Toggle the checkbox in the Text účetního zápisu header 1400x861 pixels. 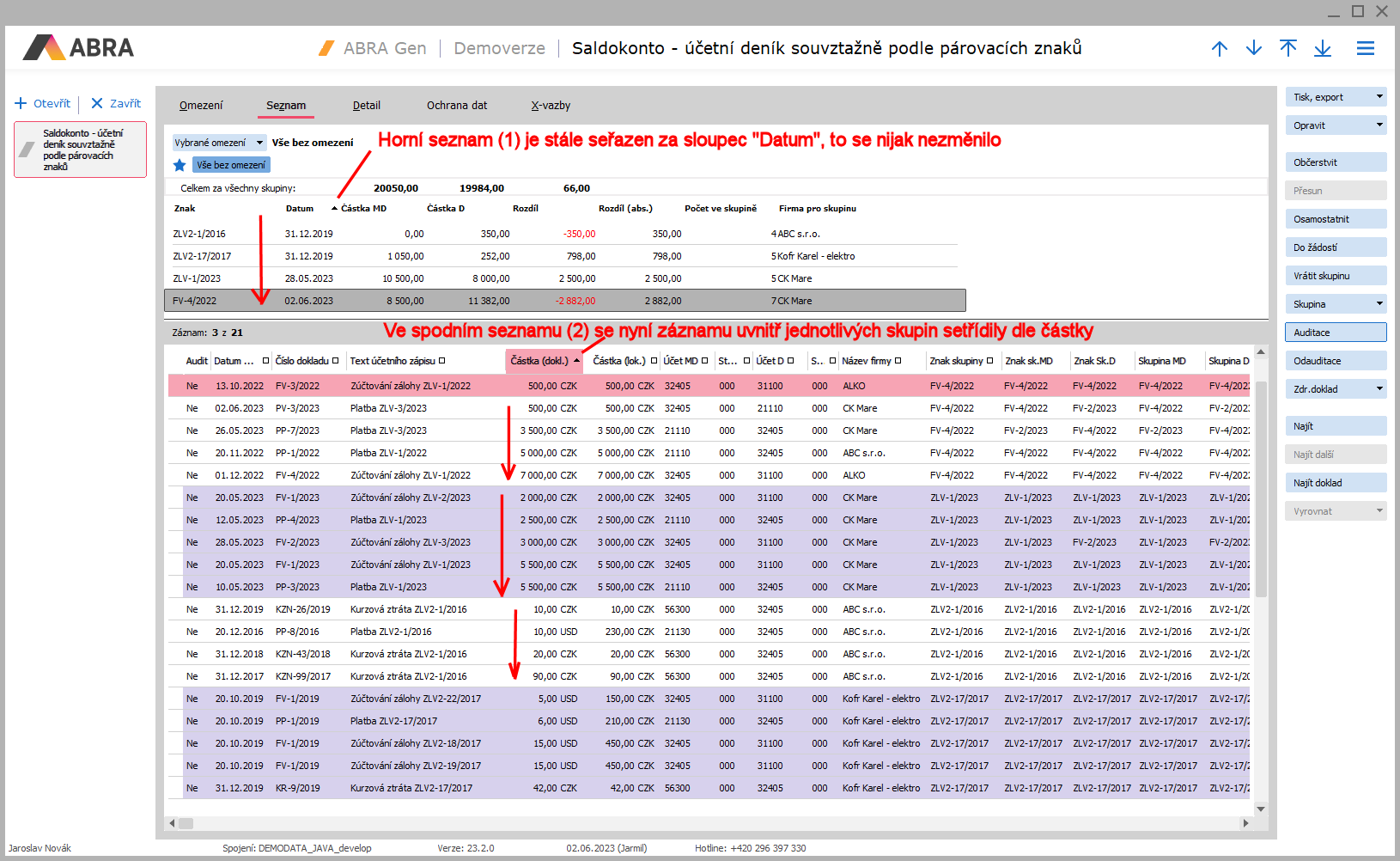(441, 361)
